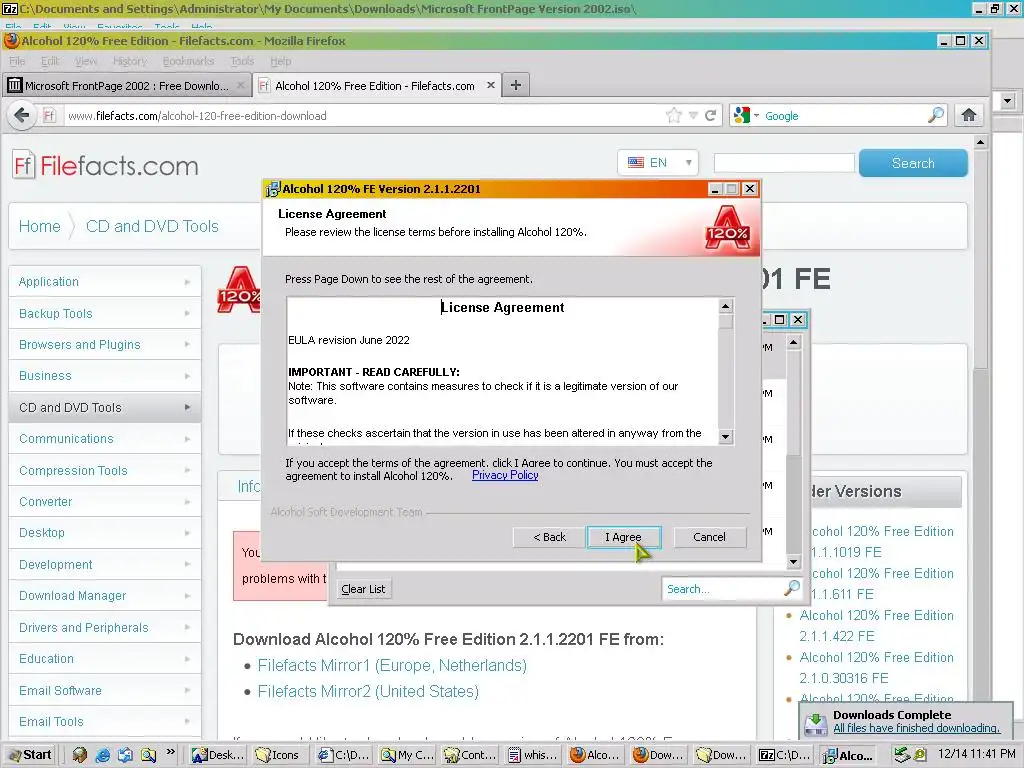Expand the Business category arrow
The width and height of the screenshot is (1024, 768).
tap(187, 376)
